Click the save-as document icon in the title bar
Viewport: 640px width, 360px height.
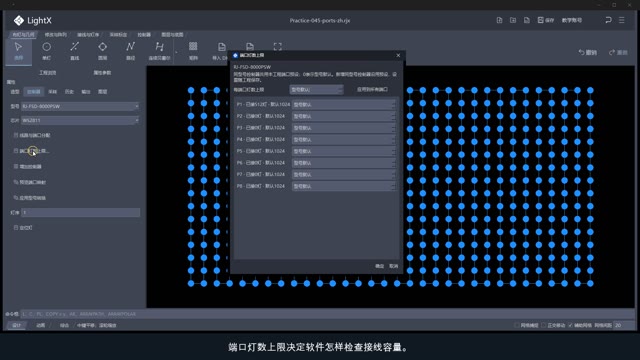[527, 20]
